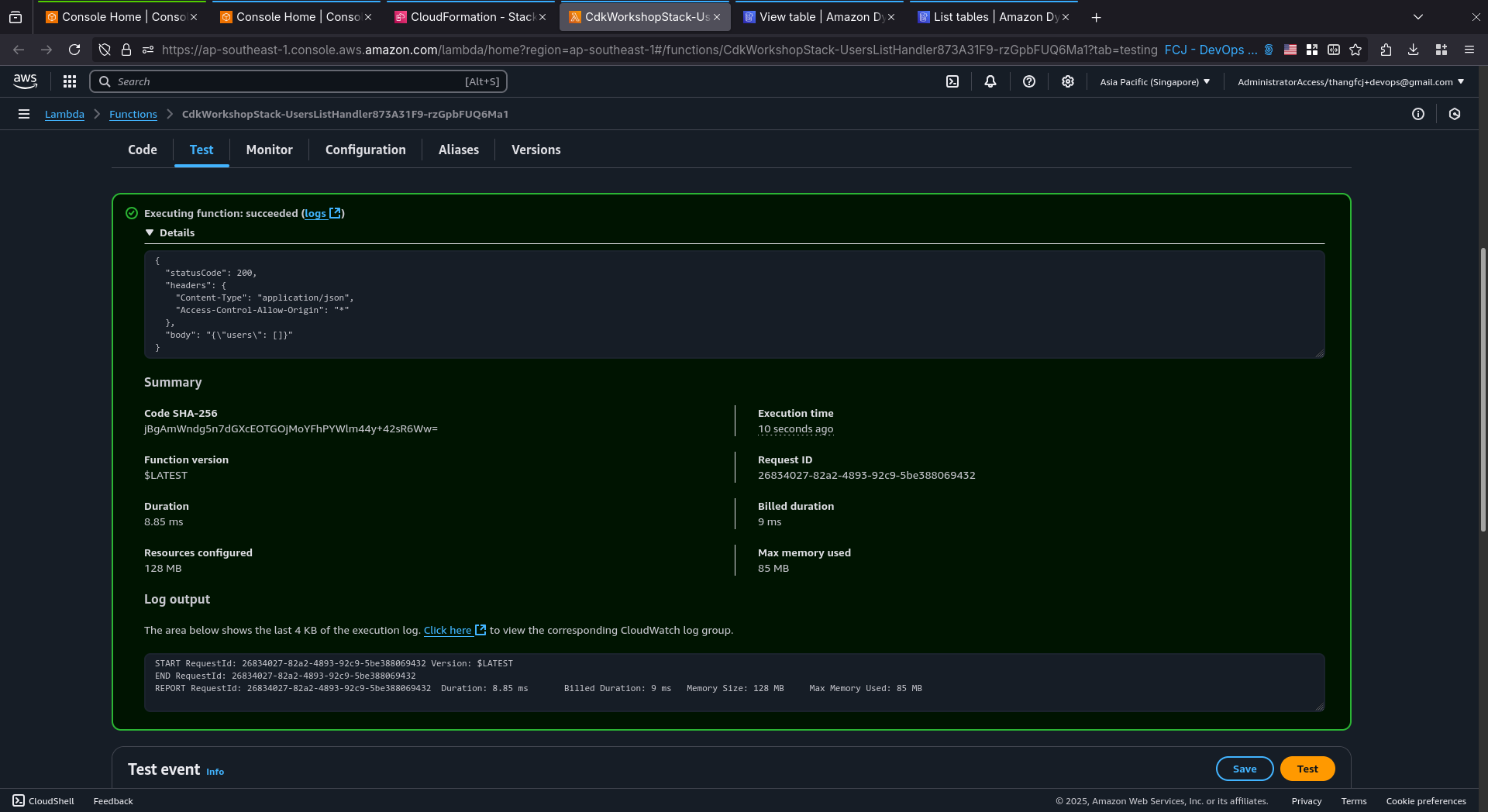
Task: Click the browser address bar URL
Action: pyautogui.click(x=659, y=50)
